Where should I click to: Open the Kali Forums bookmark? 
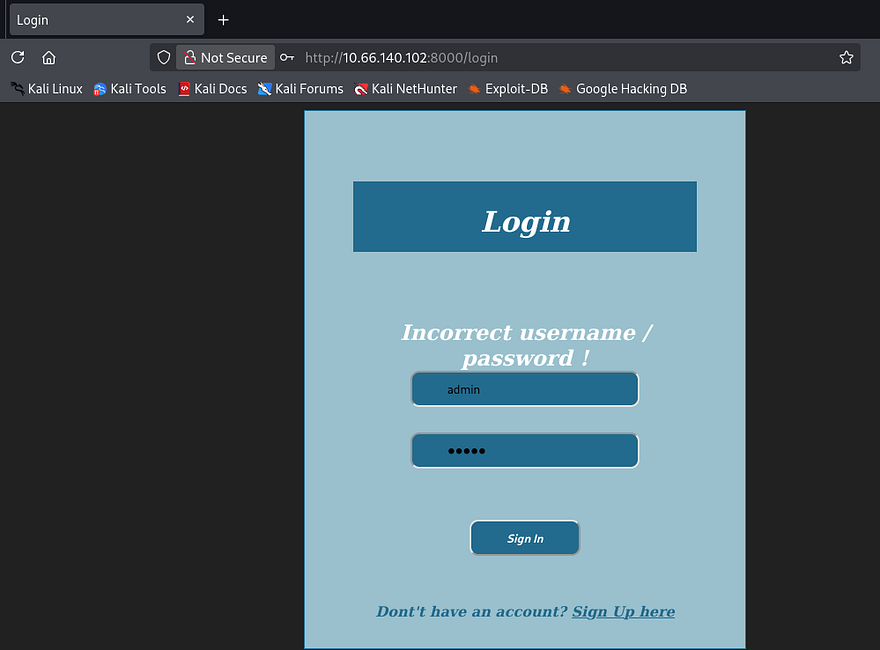pos(300,89)
